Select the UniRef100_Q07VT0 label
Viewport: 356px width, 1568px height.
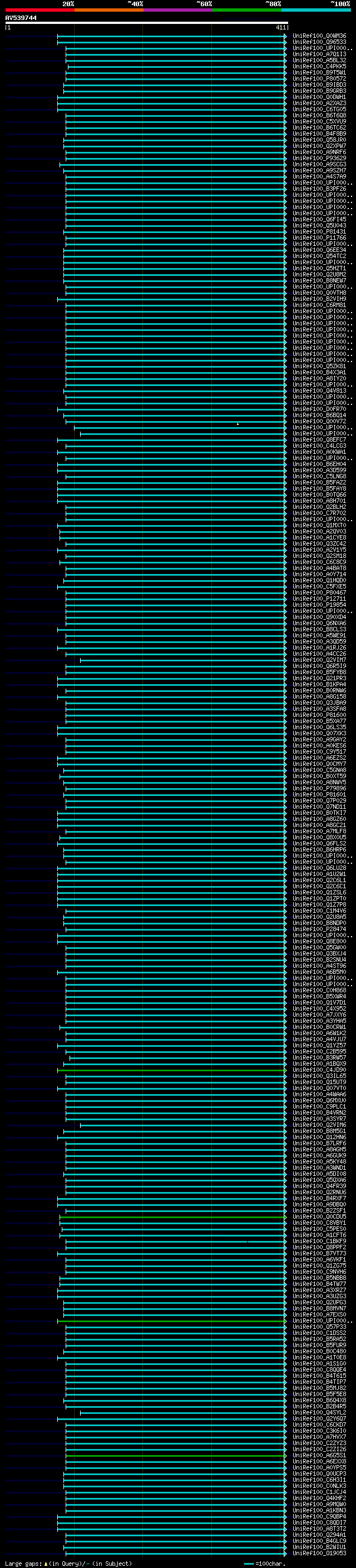click(x=319, y=1088)
